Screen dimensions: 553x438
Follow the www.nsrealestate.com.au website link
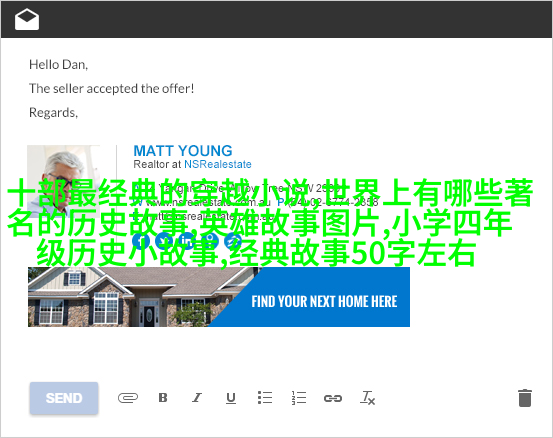(208, 202)
